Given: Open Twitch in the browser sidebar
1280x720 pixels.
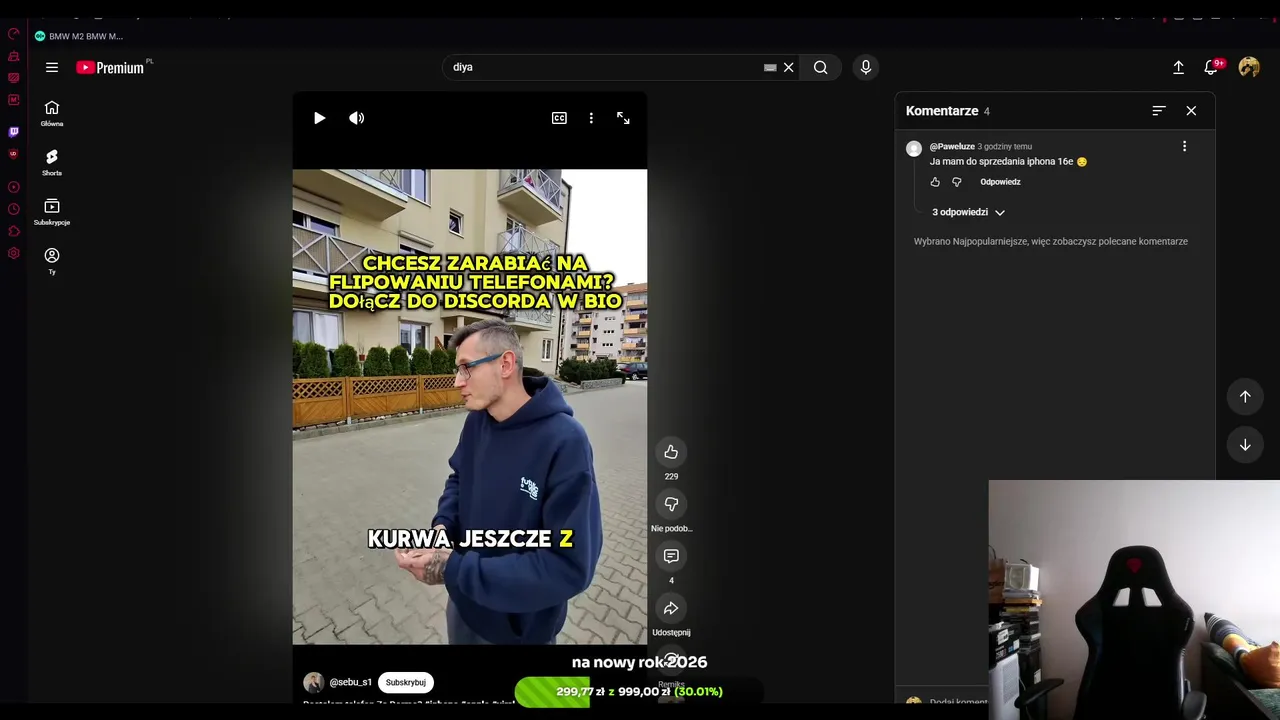Looking at the screenshot, I should pos(13,131).
